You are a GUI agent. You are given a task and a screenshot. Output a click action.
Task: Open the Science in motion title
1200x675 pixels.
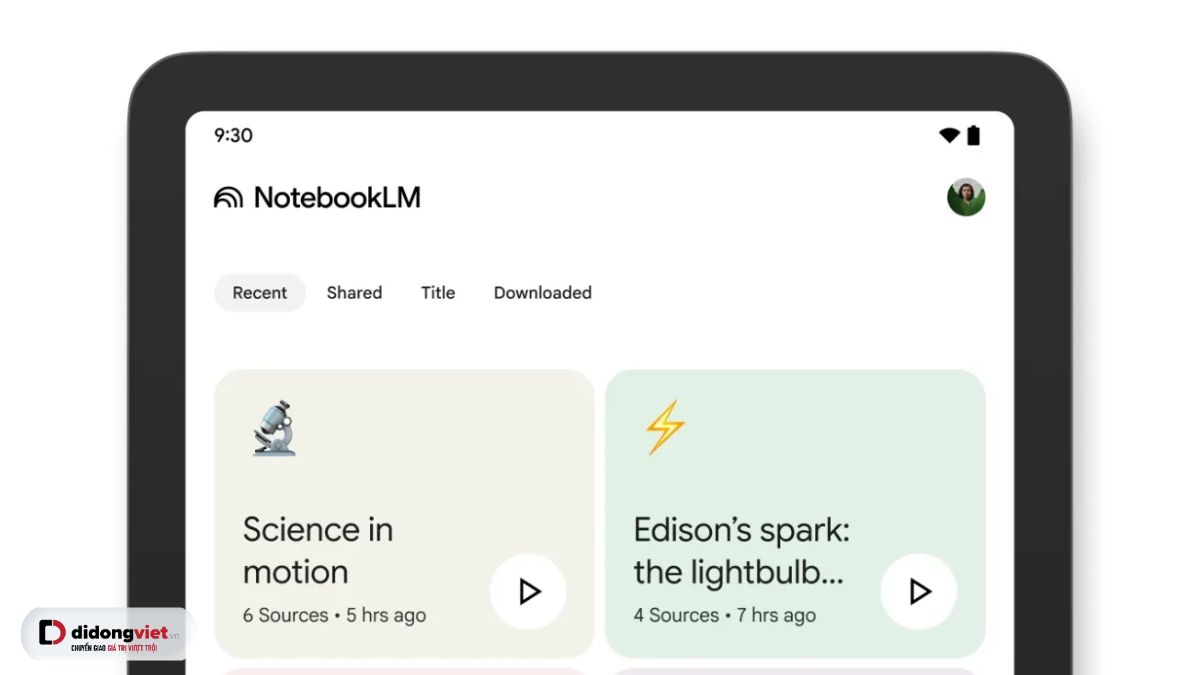point(318,550)
